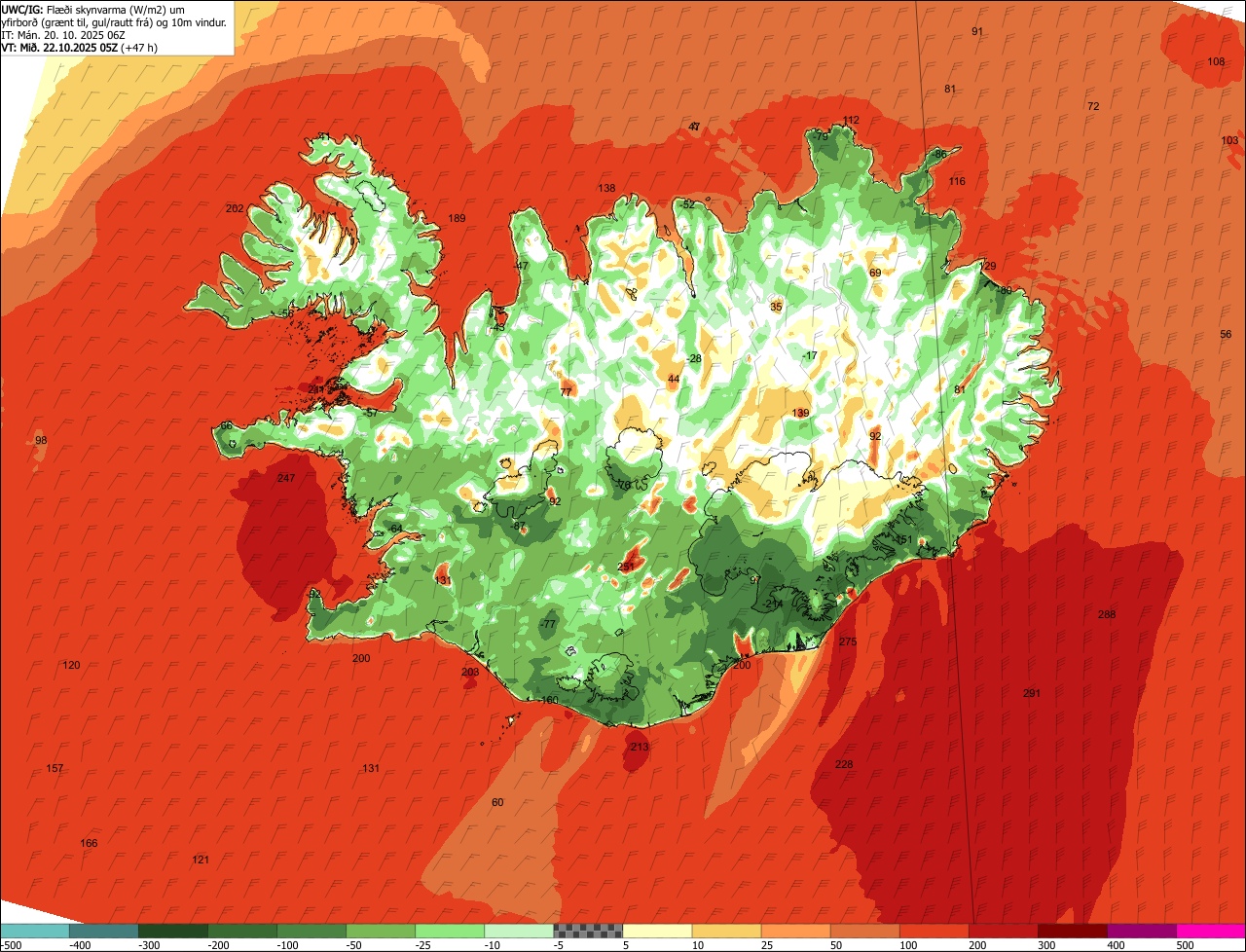Select the magenta legend swatch labeled 500
This screenshot has width=1246, height=952.
tap(1211, 931)
